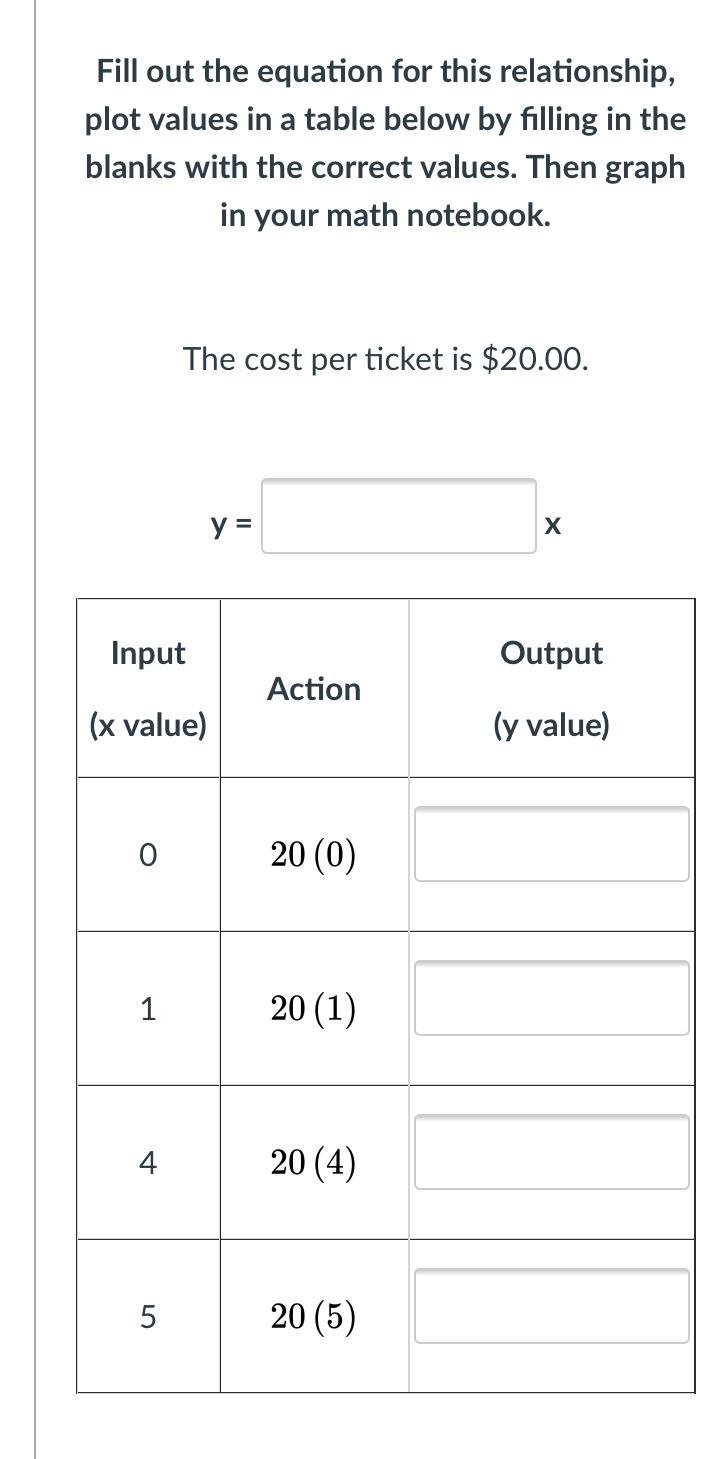Click the 'Fill out the equation' instruction paragraph

coord(385,143)
